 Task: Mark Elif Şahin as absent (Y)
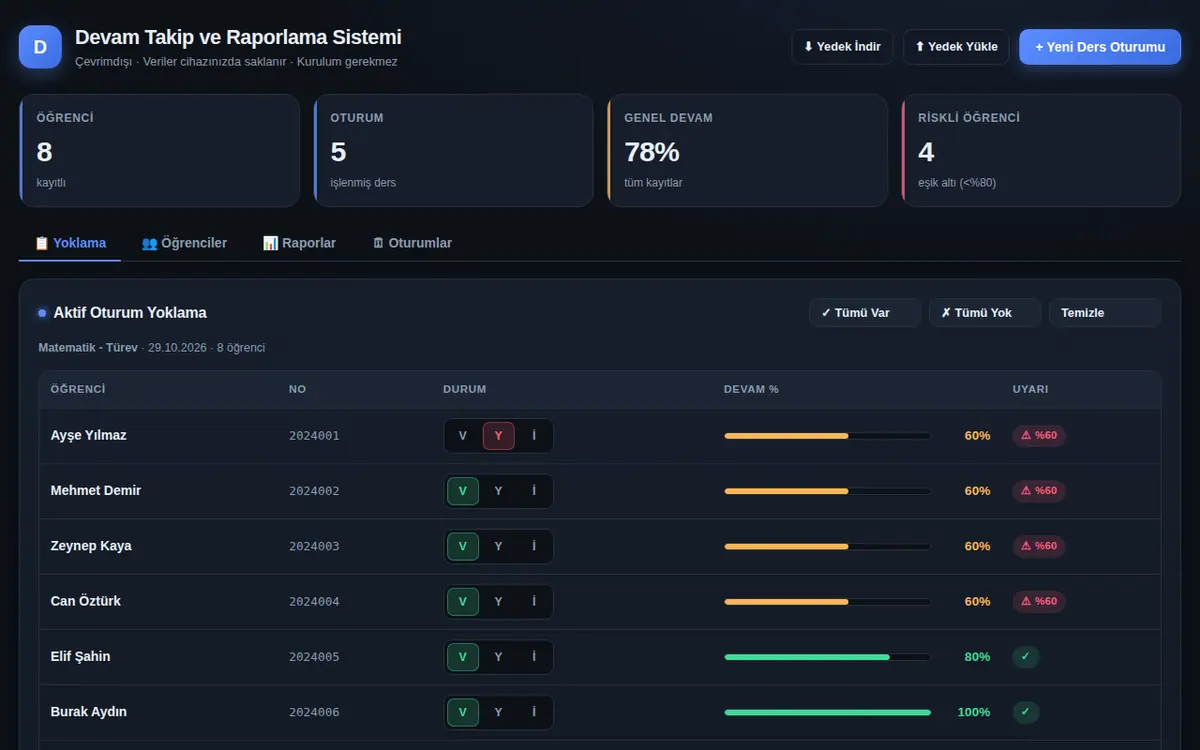click(499, 657)
